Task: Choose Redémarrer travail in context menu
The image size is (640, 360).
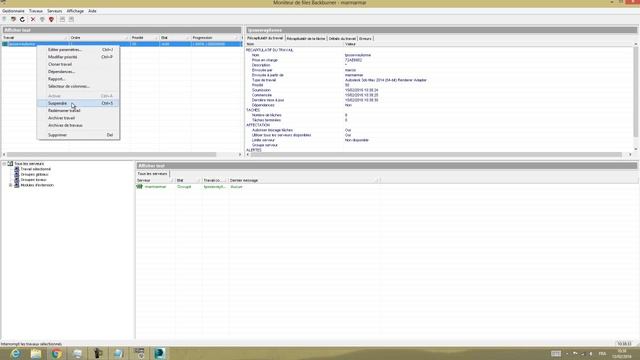Action: (x=78, y=111)
